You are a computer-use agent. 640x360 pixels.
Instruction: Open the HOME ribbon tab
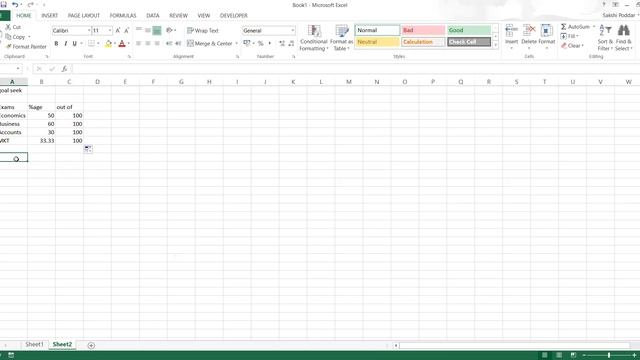(24, 16)
